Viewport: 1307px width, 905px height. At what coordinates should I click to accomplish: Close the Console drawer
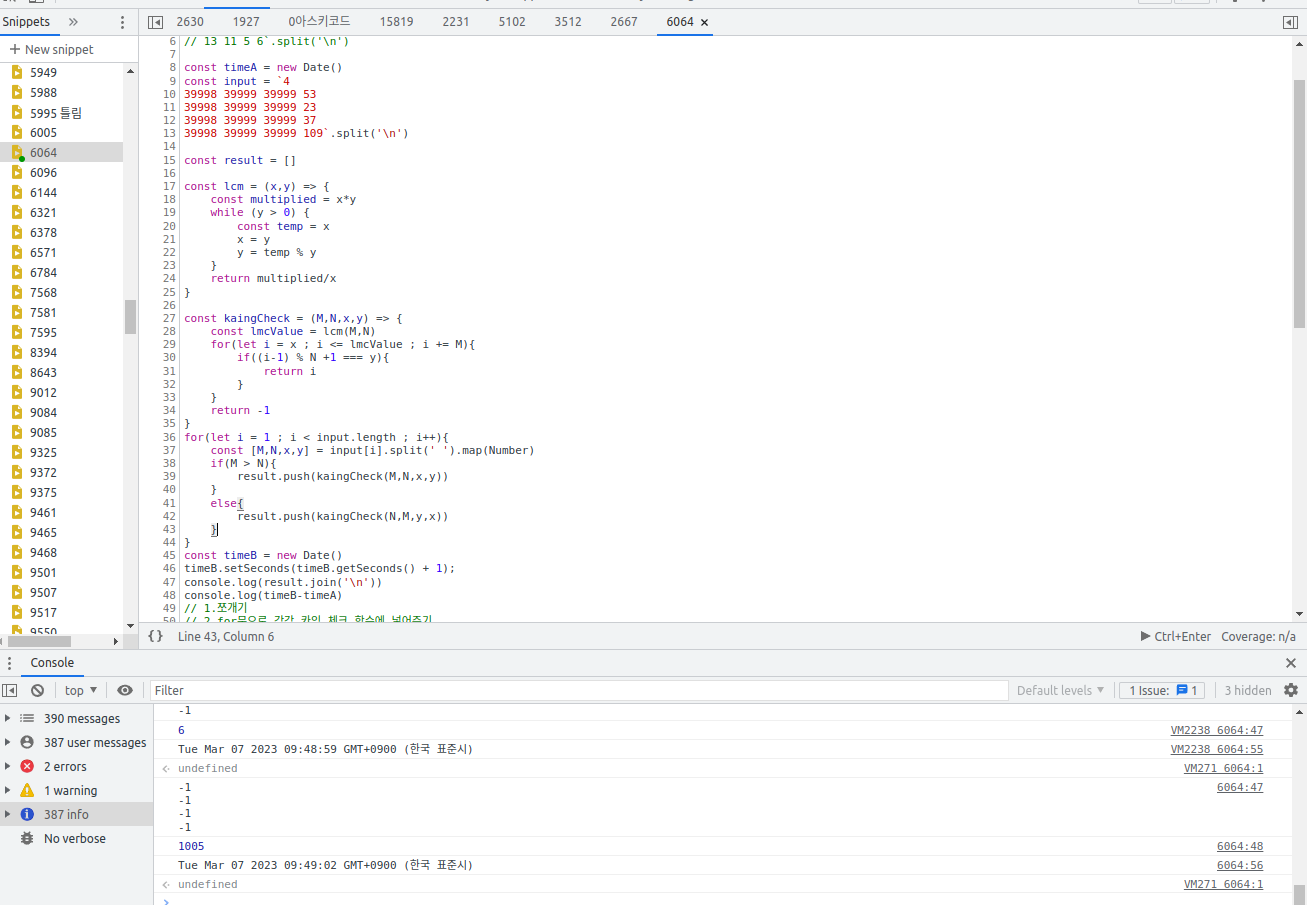(1290, 662)
